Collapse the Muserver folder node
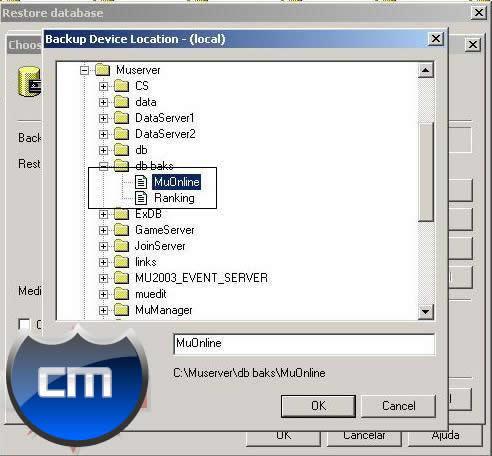 tap(84, 70)
